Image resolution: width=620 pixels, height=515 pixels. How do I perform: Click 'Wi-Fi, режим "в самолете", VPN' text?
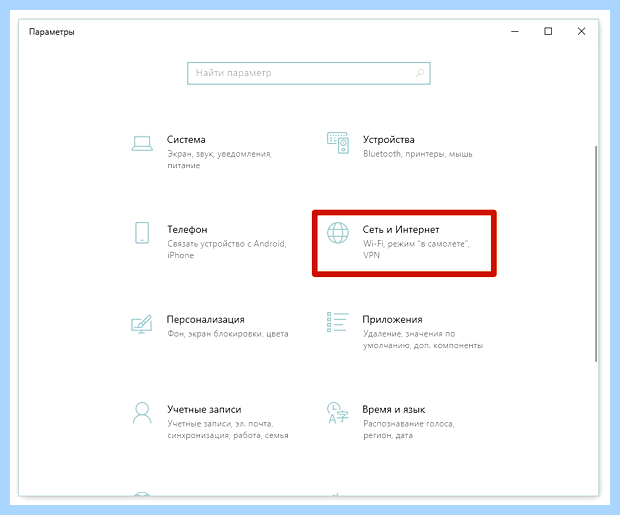416,249
